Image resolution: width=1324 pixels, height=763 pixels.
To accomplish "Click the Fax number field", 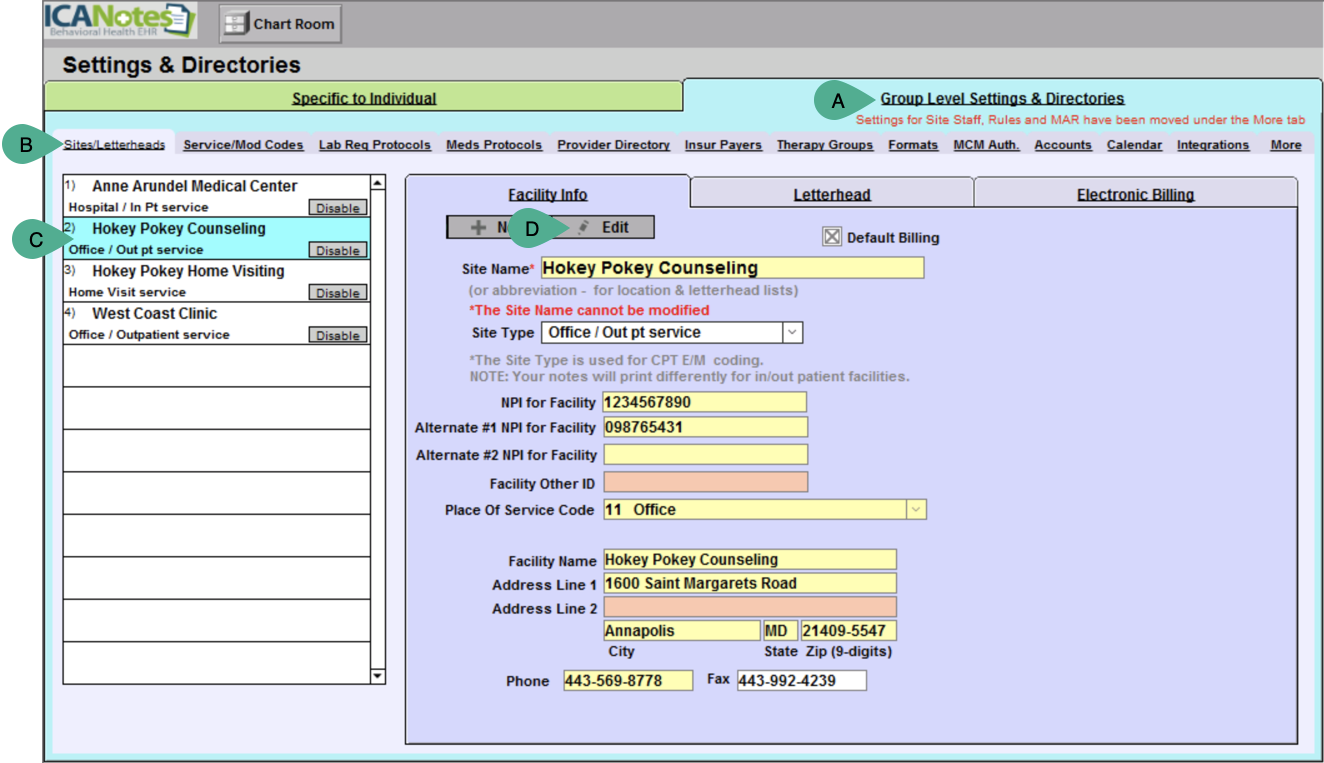I will [801, 681].
